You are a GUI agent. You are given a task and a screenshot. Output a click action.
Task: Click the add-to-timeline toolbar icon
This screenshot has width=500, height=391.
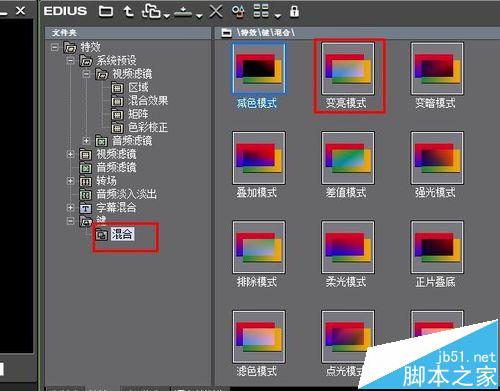183,12
